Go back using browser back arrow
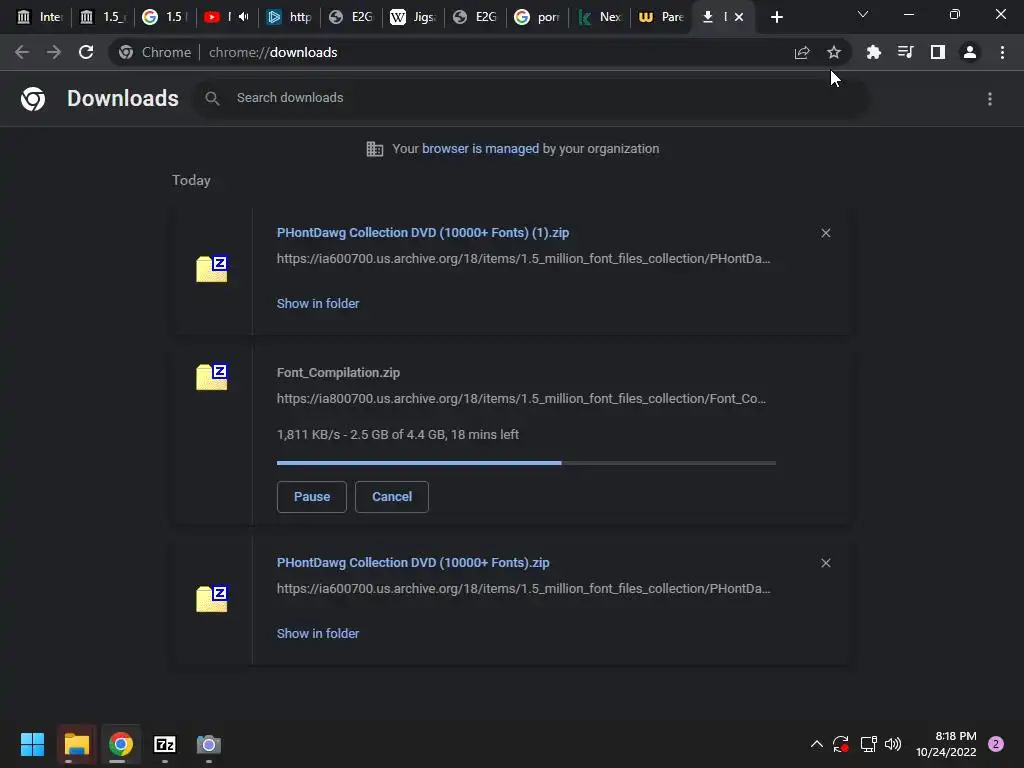This screenshot has width=1024, height=768. click(x=22, y=52)
